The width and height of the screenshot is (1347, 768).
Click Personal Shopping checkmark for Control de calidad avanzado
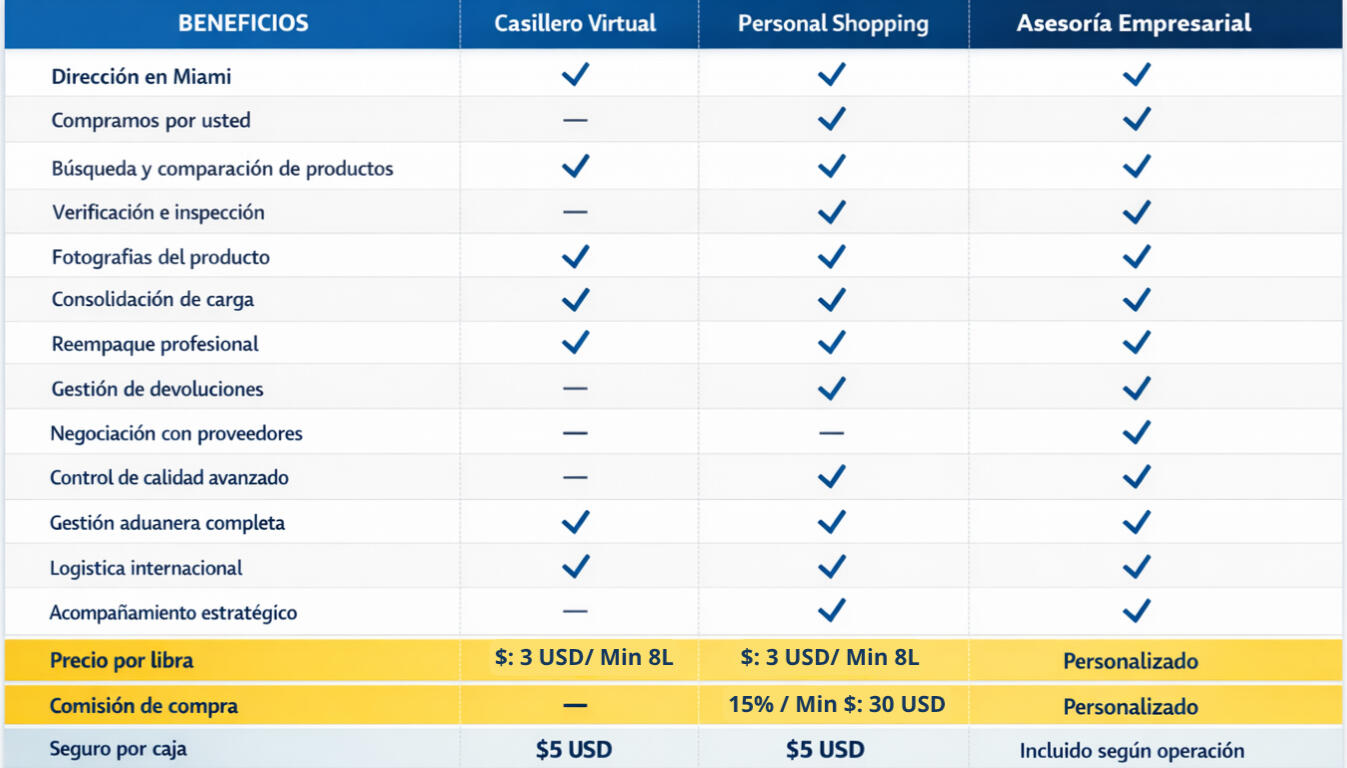click(831, 477)
